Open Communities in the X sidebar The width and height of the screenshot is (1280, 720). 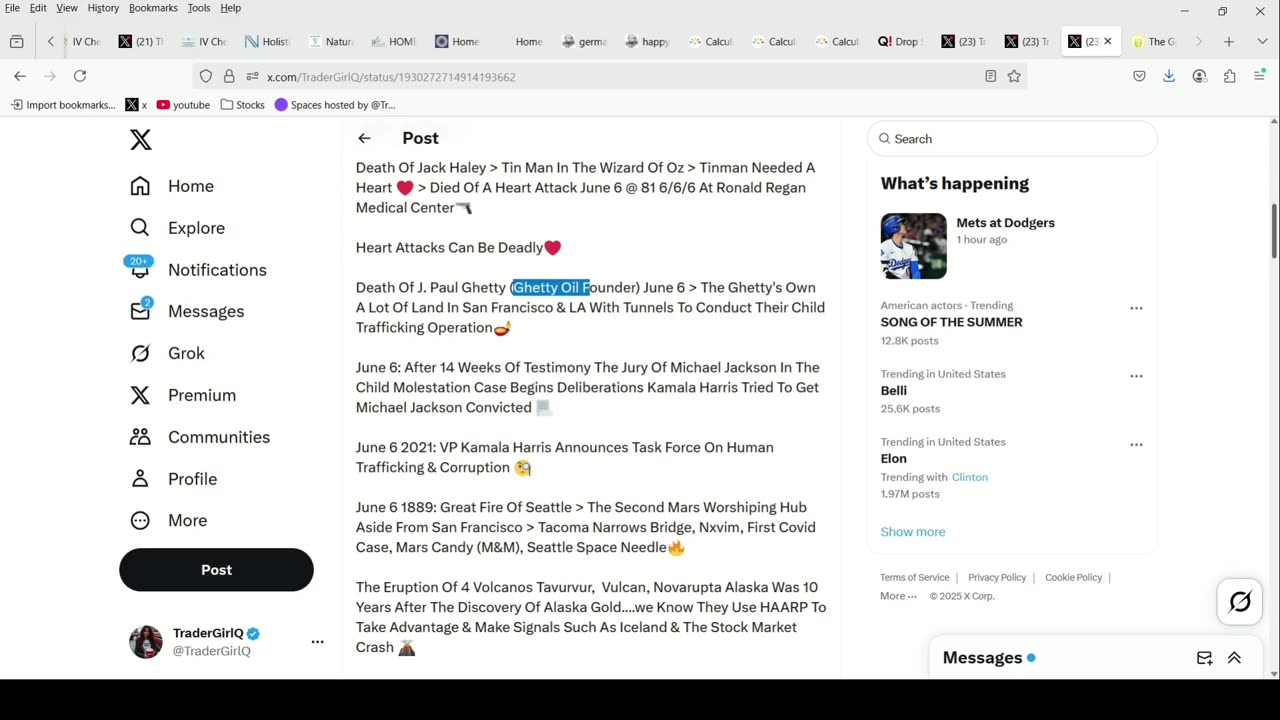coord(200,437)
